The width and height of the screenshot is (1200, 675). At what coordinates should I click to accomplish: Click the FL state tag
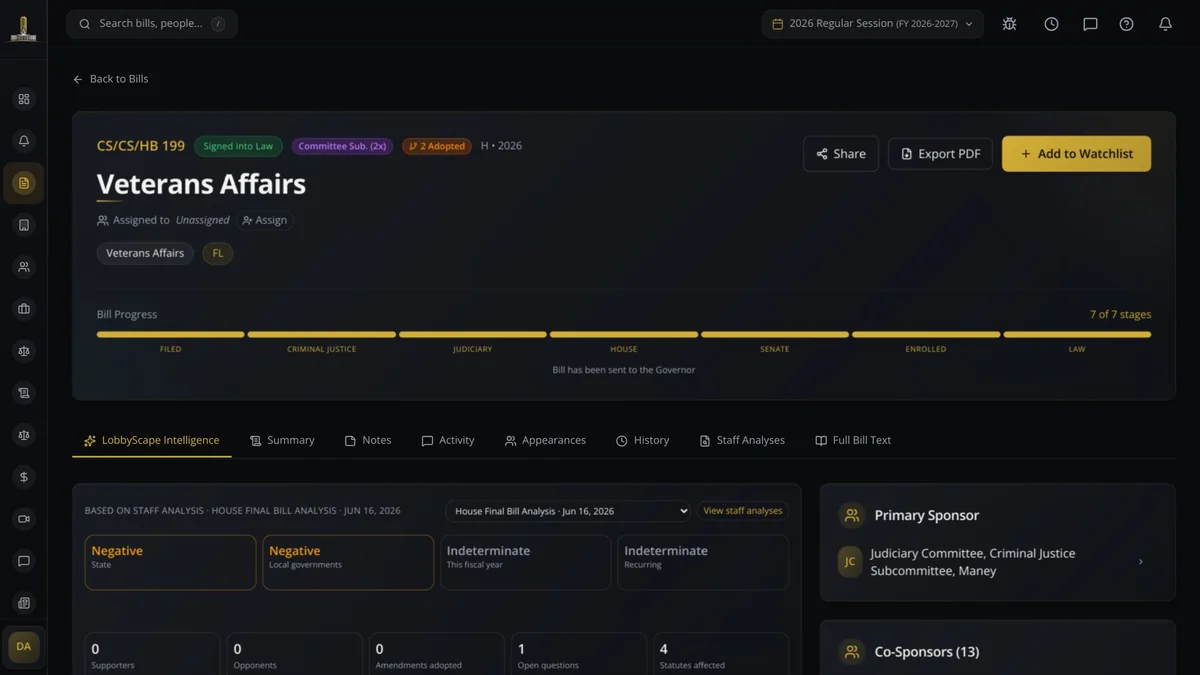click(218, 254)
